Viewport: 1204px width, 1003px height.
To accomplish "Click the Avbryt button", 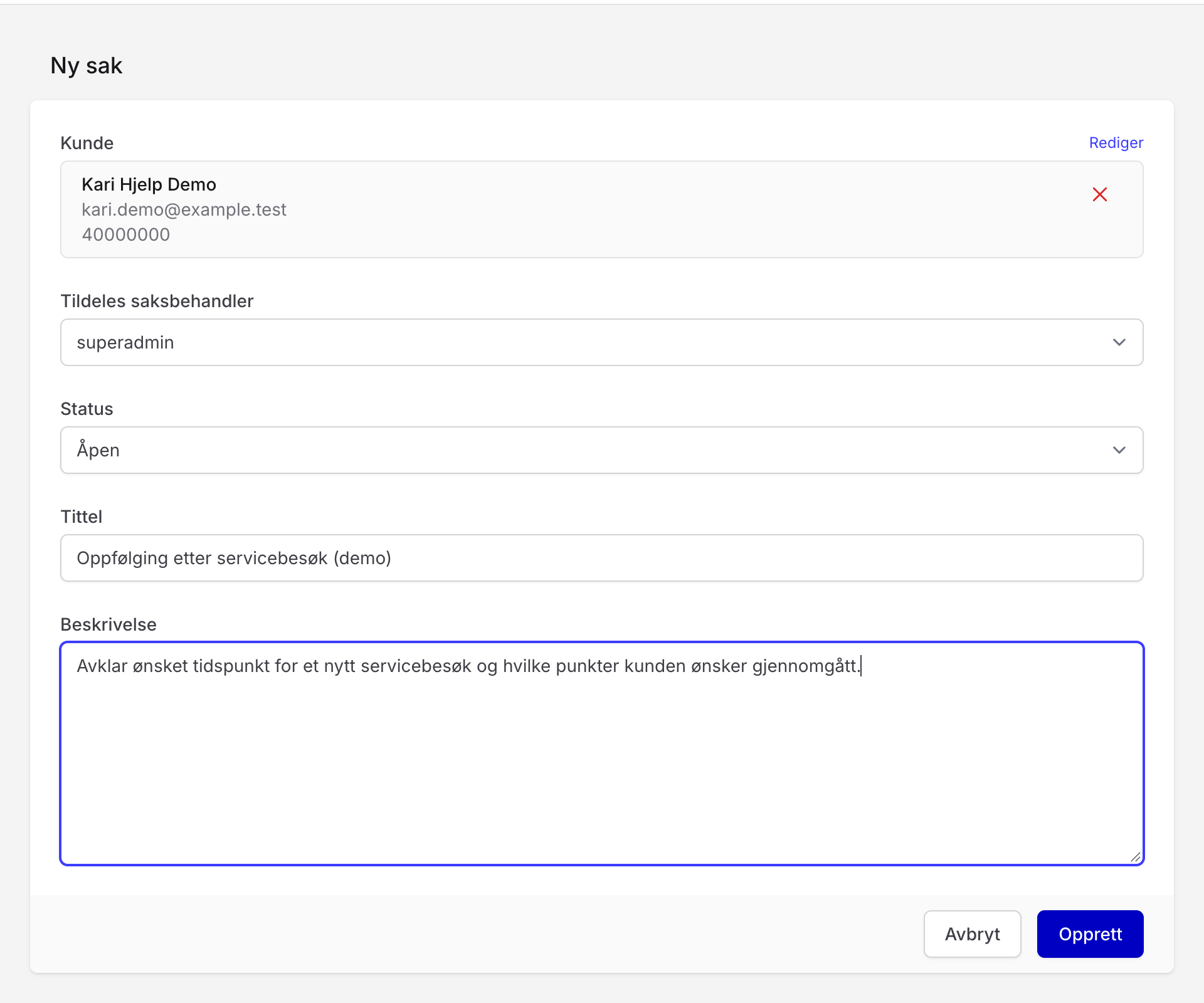I will (972, 934).
